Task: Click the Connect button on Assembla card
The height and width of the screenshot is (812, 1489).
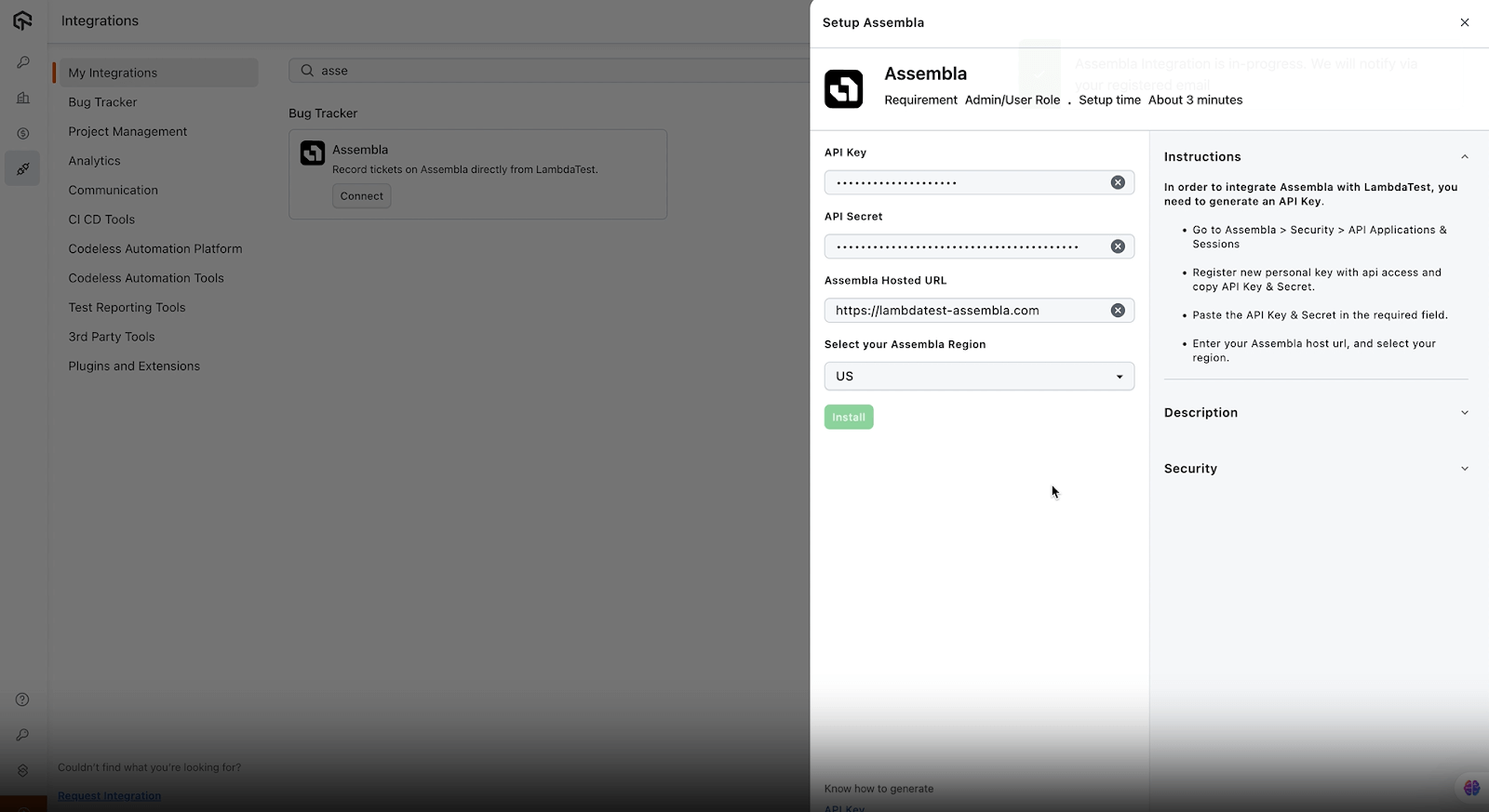Action: click(x=361, y=196)
